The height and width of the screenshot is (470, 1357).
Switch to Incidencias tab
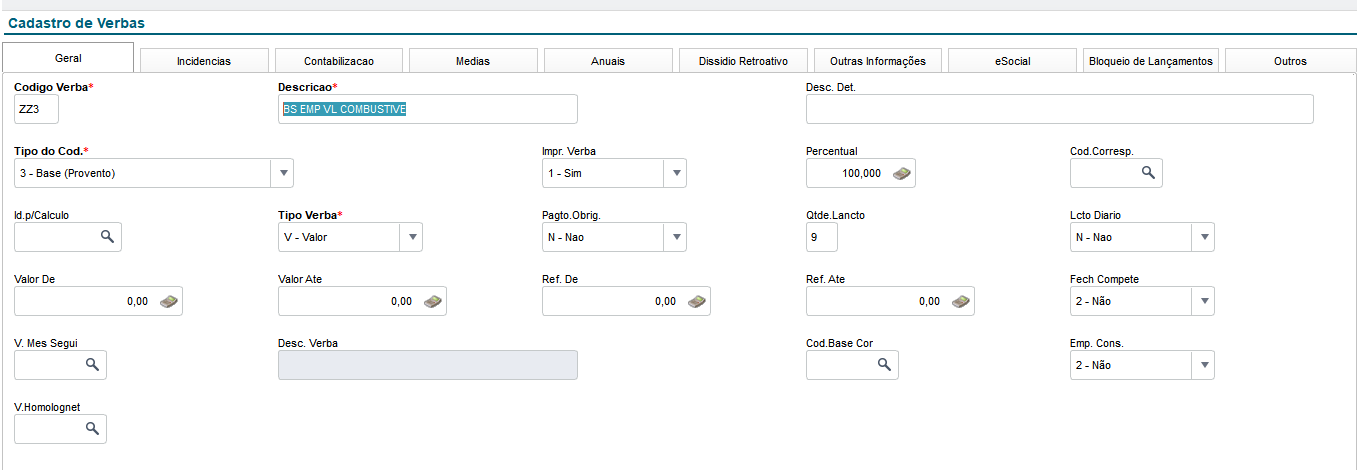click(204, 61)
